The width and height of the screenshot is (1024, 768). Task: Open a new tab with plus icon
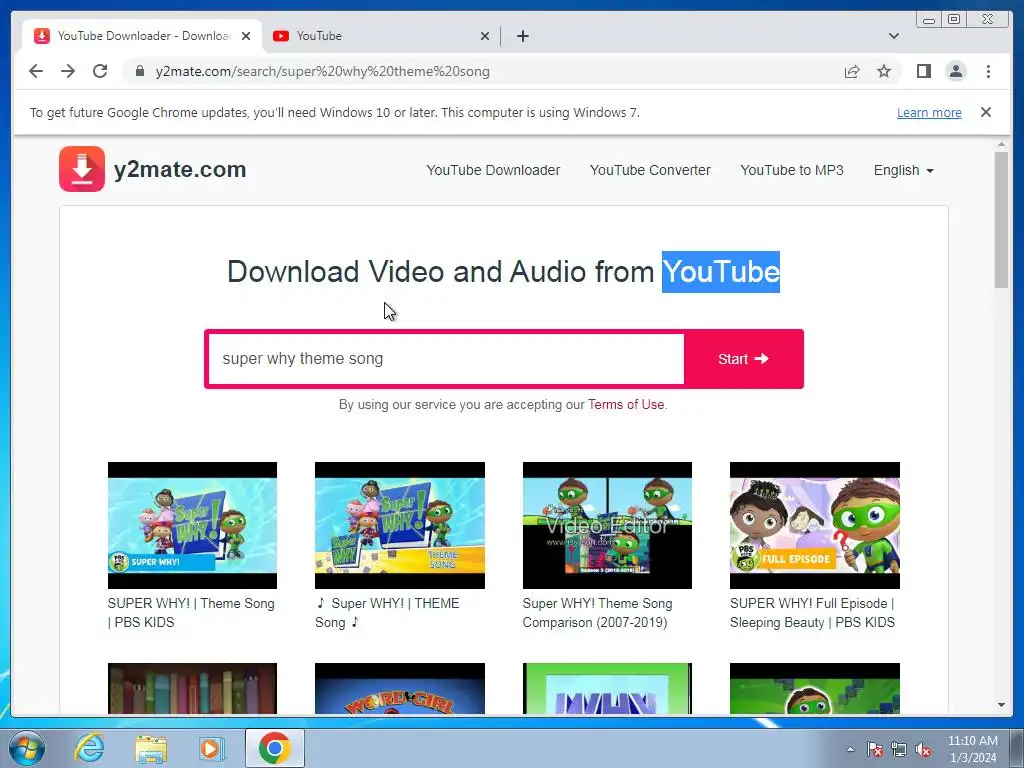click(x=522, y=36)
